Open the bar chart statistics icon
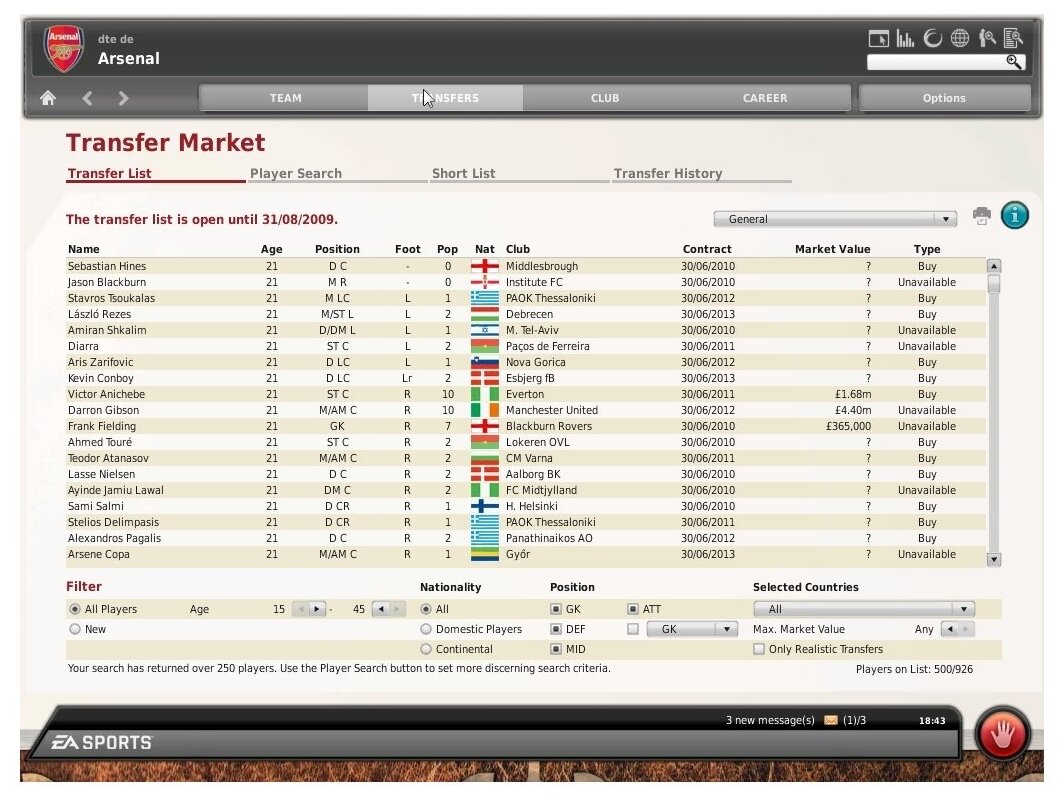 (x=905, y=39)
